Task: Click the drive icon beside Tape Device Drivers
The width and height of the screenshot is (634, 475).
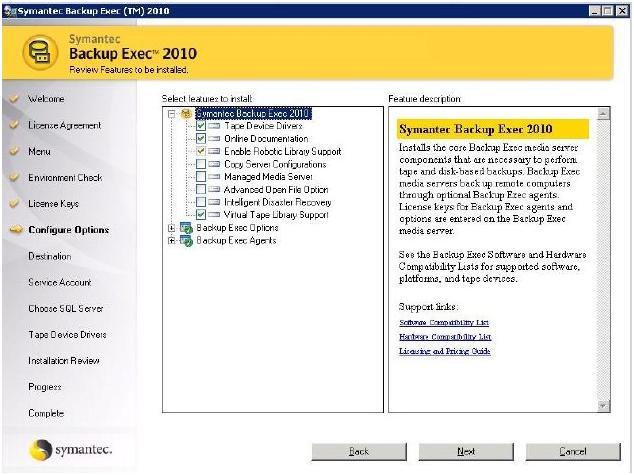Action: [x=214, y=126]
